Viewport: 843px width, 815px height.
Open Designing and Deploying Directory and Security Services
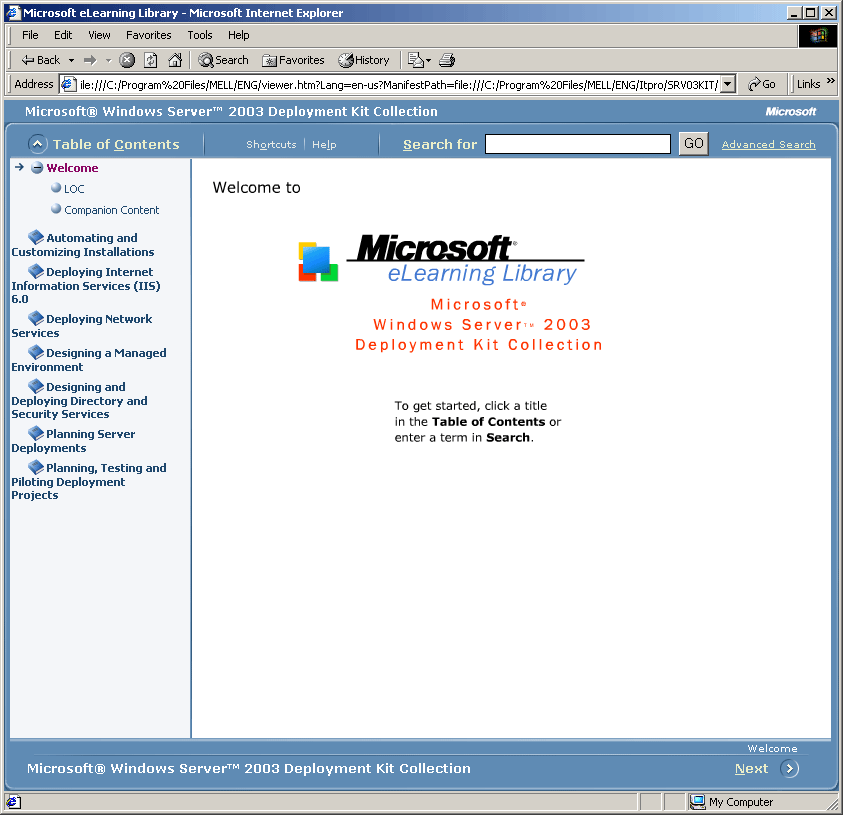[x=80, y=401]
